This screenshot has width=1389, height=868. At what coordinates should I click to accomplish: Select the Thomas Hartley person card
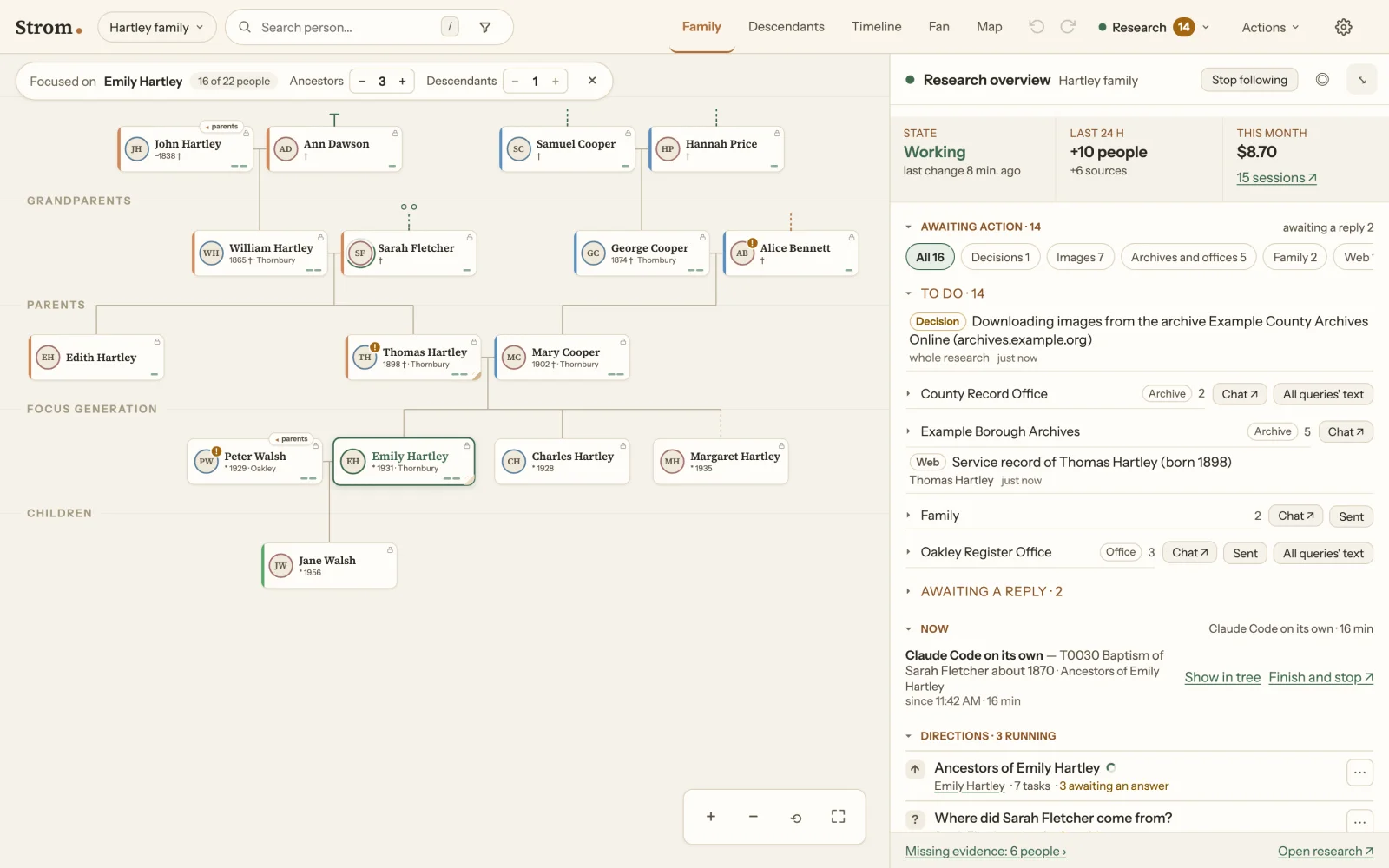tap(414, 358)
